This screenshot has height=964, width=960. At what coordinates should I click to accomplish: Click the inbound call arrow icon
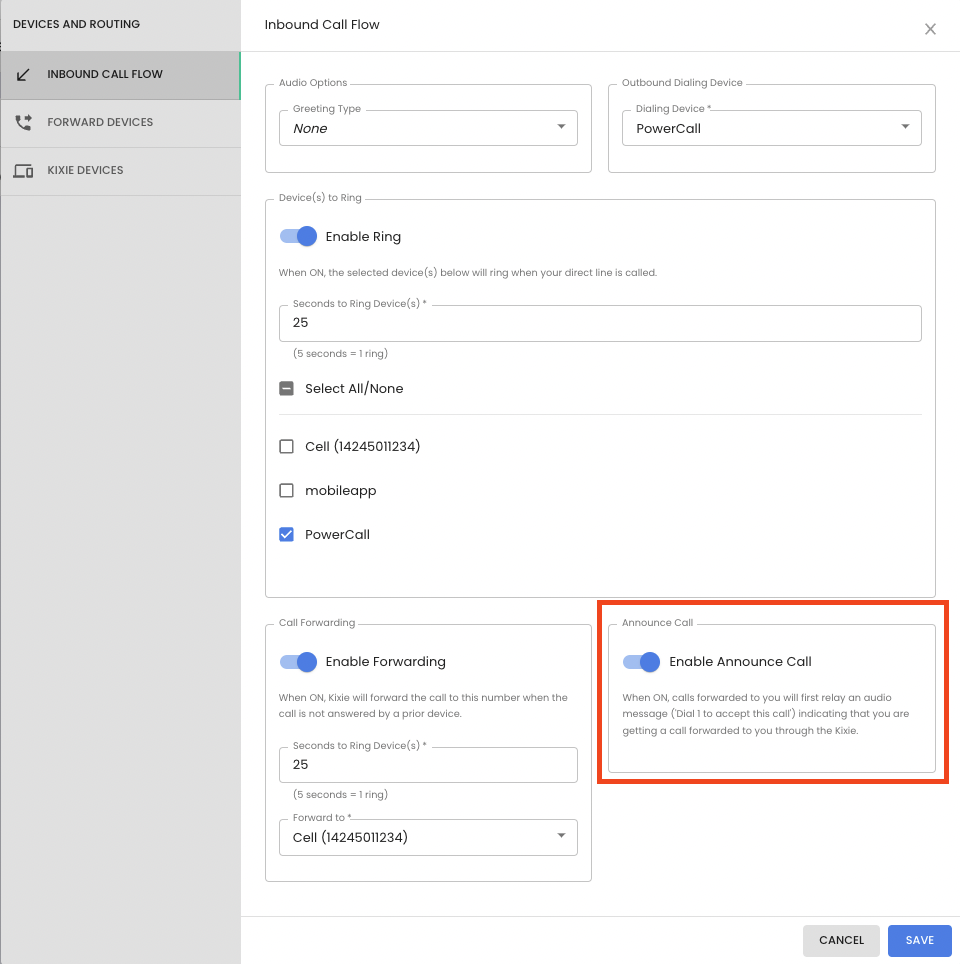coord(23,75)
